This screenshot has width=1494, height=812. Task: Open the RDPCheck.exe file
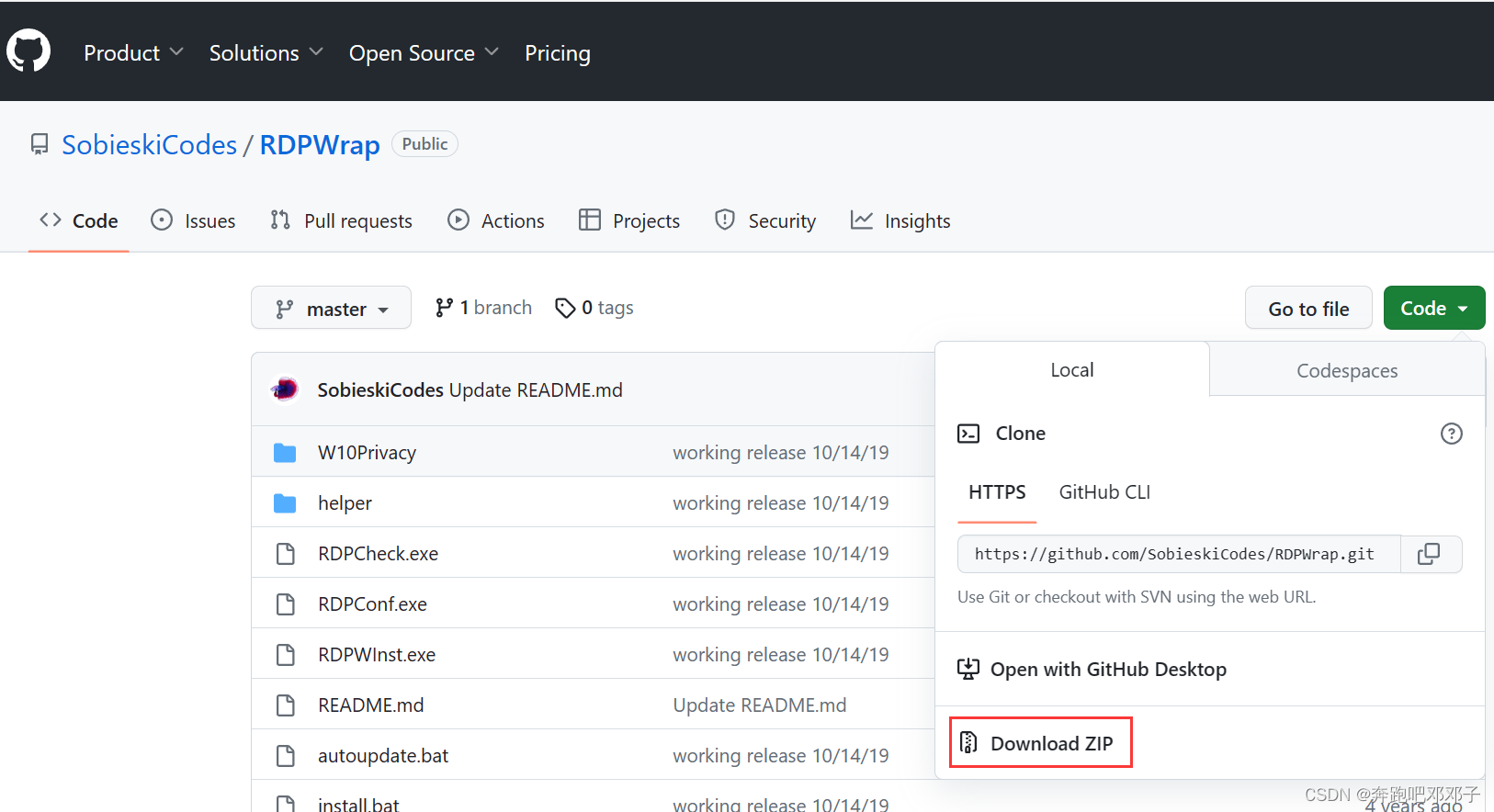(x=378, y=554)
